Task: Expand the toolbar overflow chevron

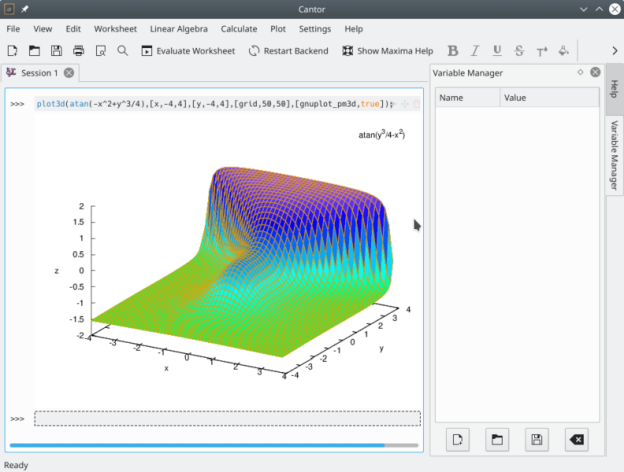Action: click(x=614, y=50)
